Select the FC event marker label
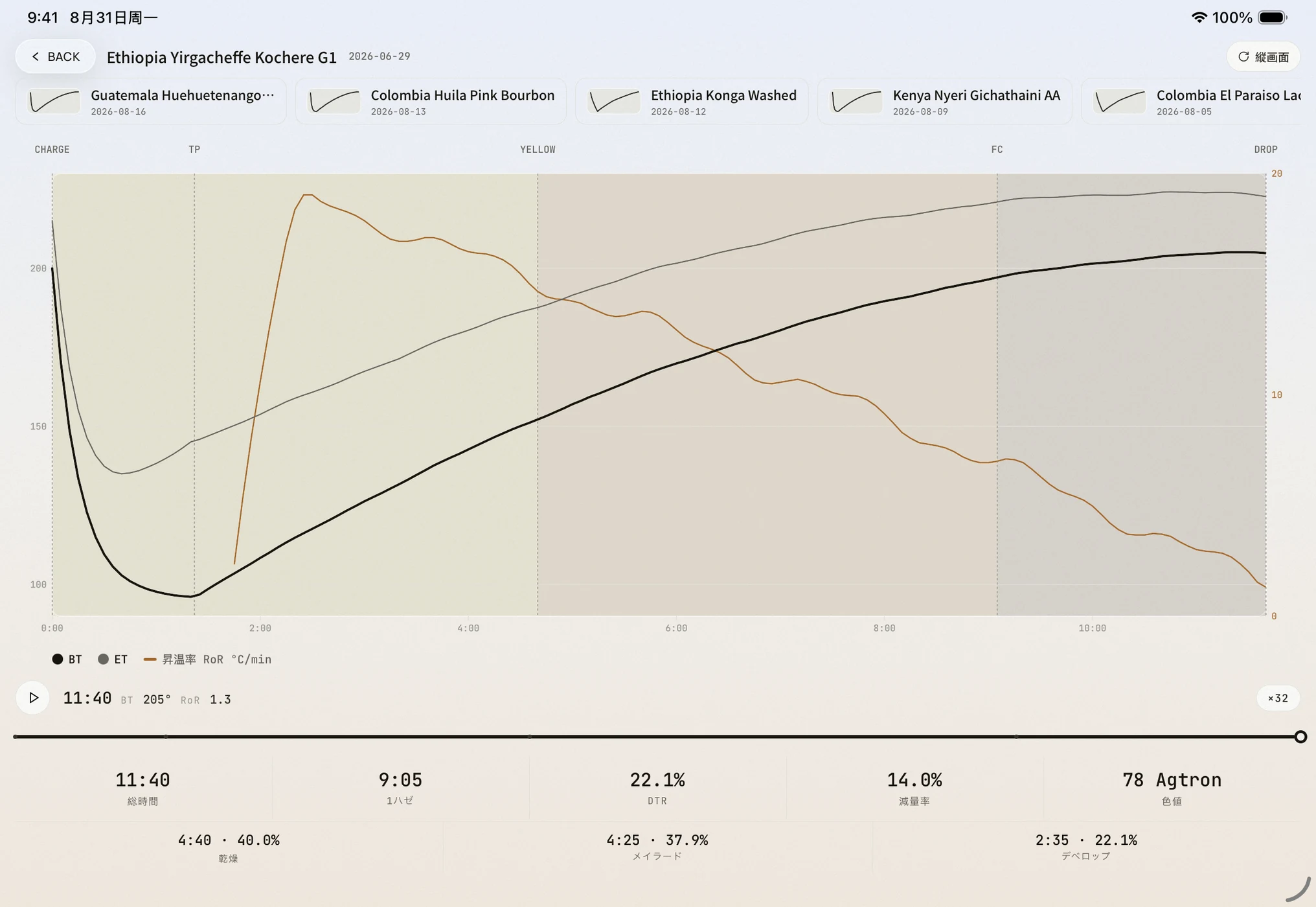1316x907 pixels. coord(997,150)
